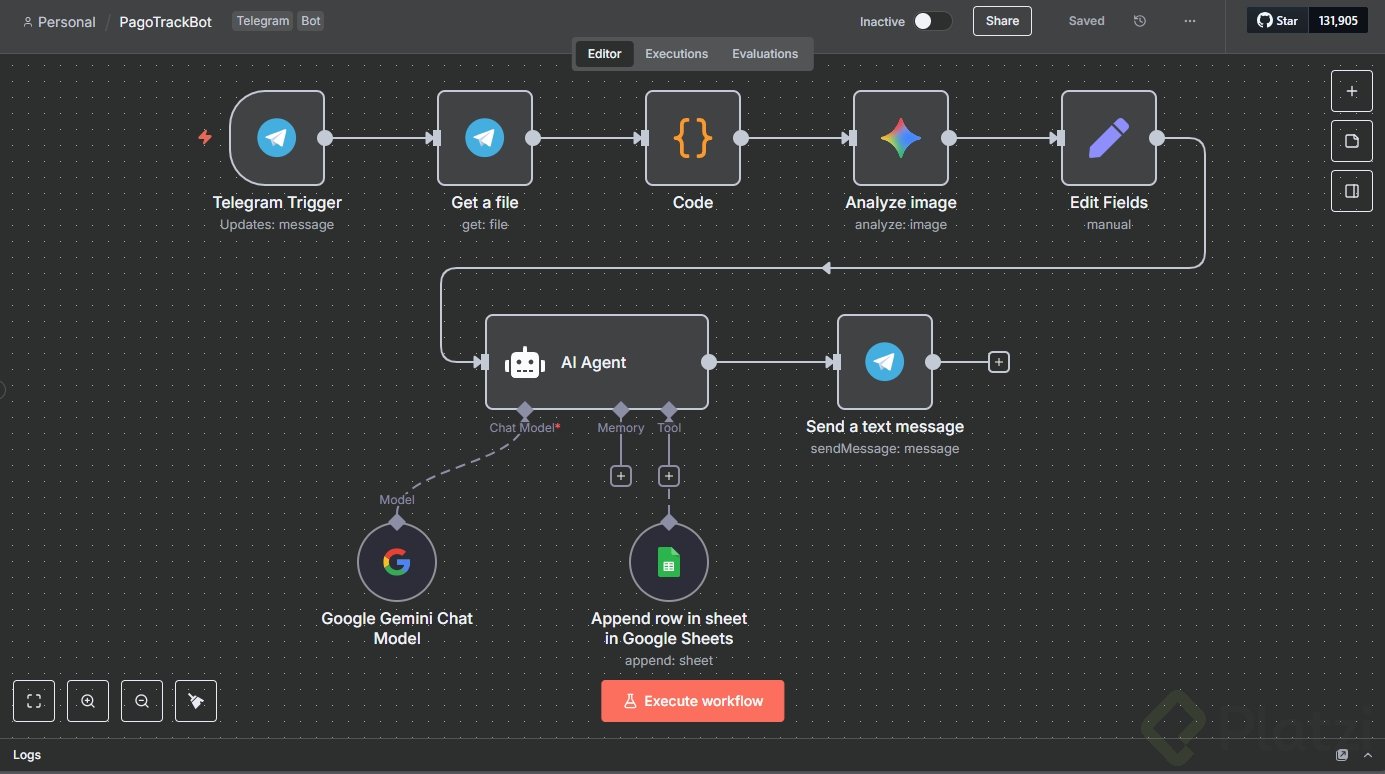
Task: Add a Memory sub-node via its plus connector
Action: 620,476
